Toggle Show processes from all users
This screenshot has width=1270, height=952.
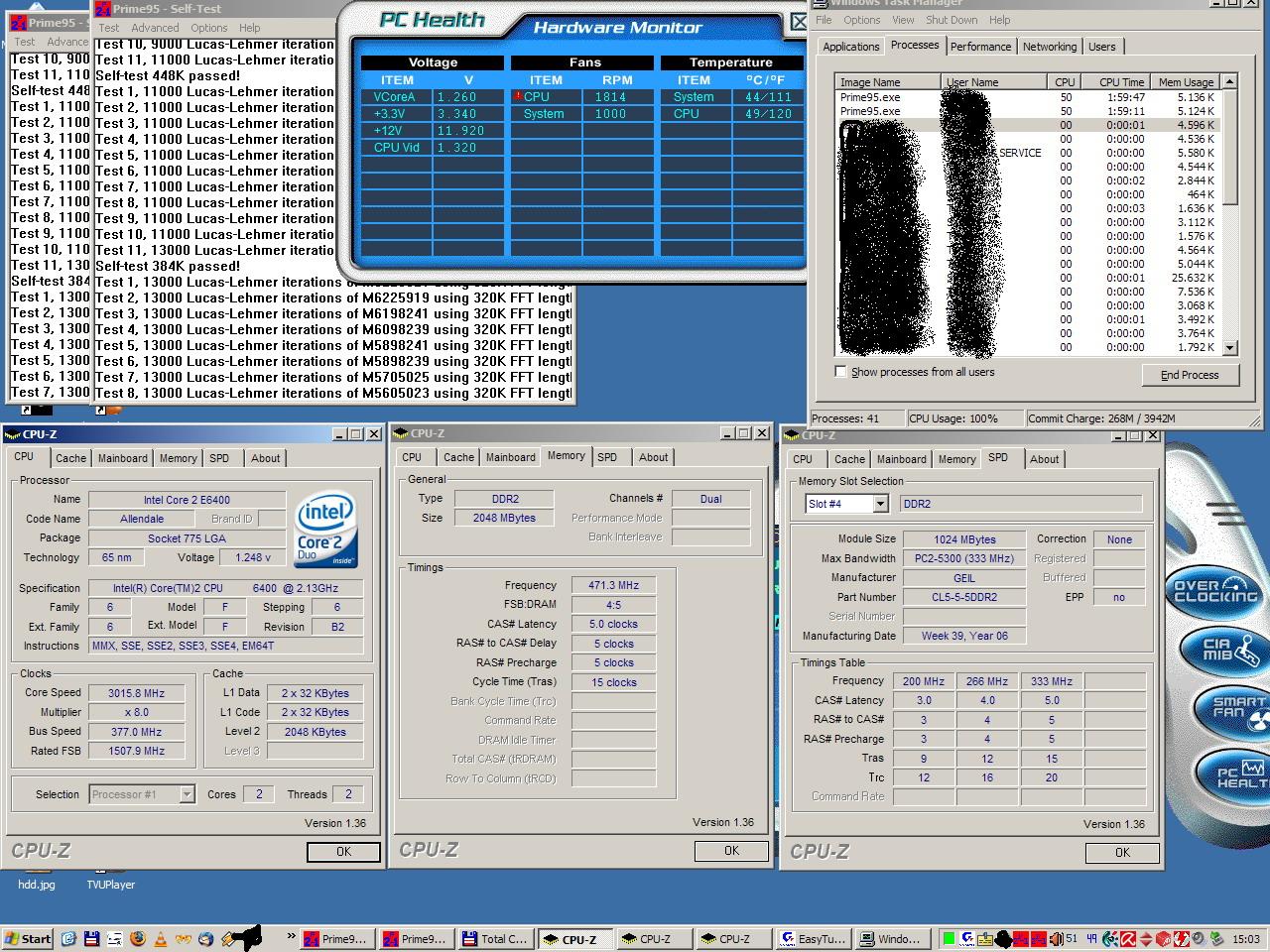click(x=841, y=372)
